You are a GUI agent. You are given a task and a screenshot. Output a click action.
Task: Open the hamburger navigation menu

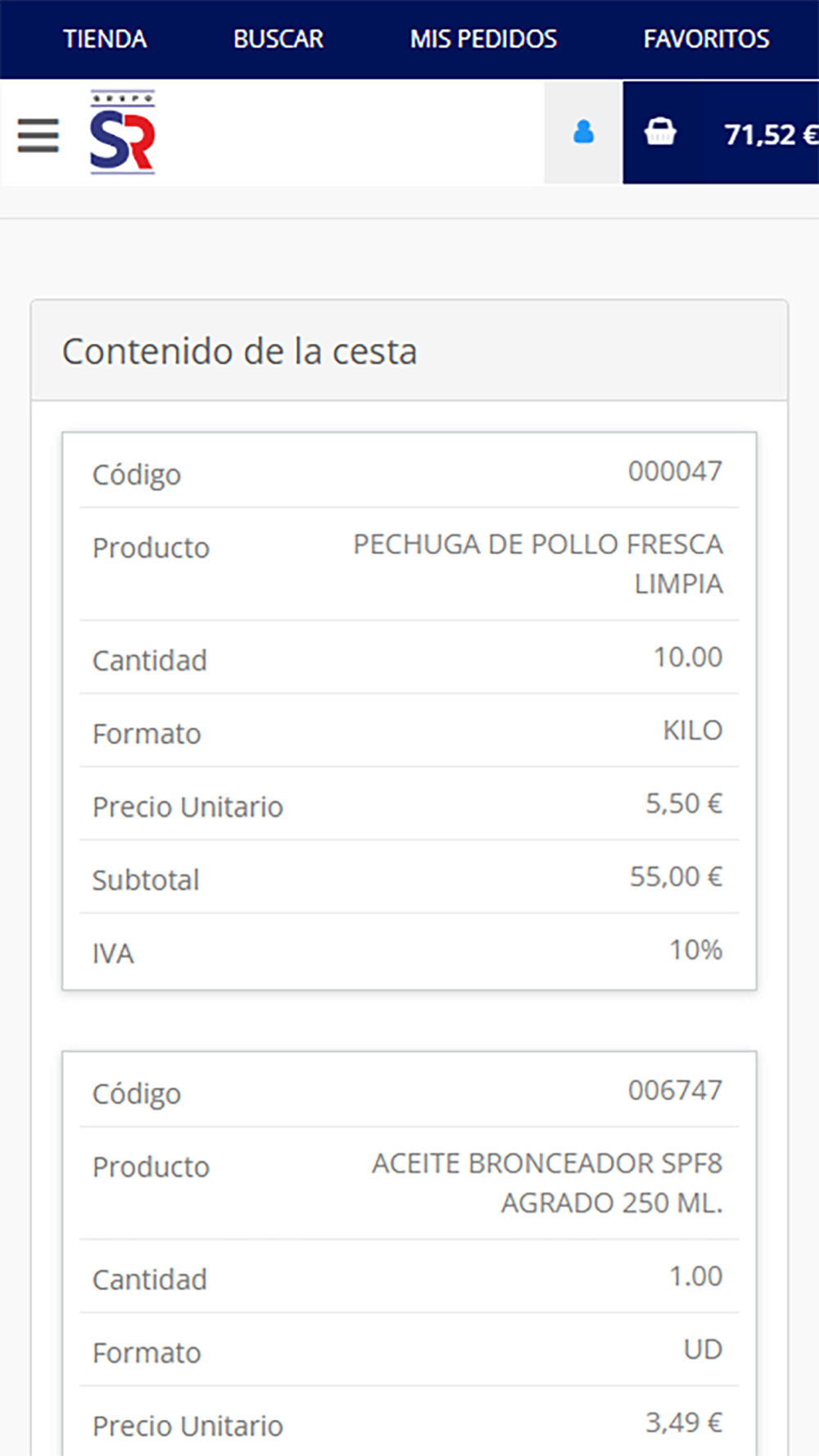click(x=38, y=135)
